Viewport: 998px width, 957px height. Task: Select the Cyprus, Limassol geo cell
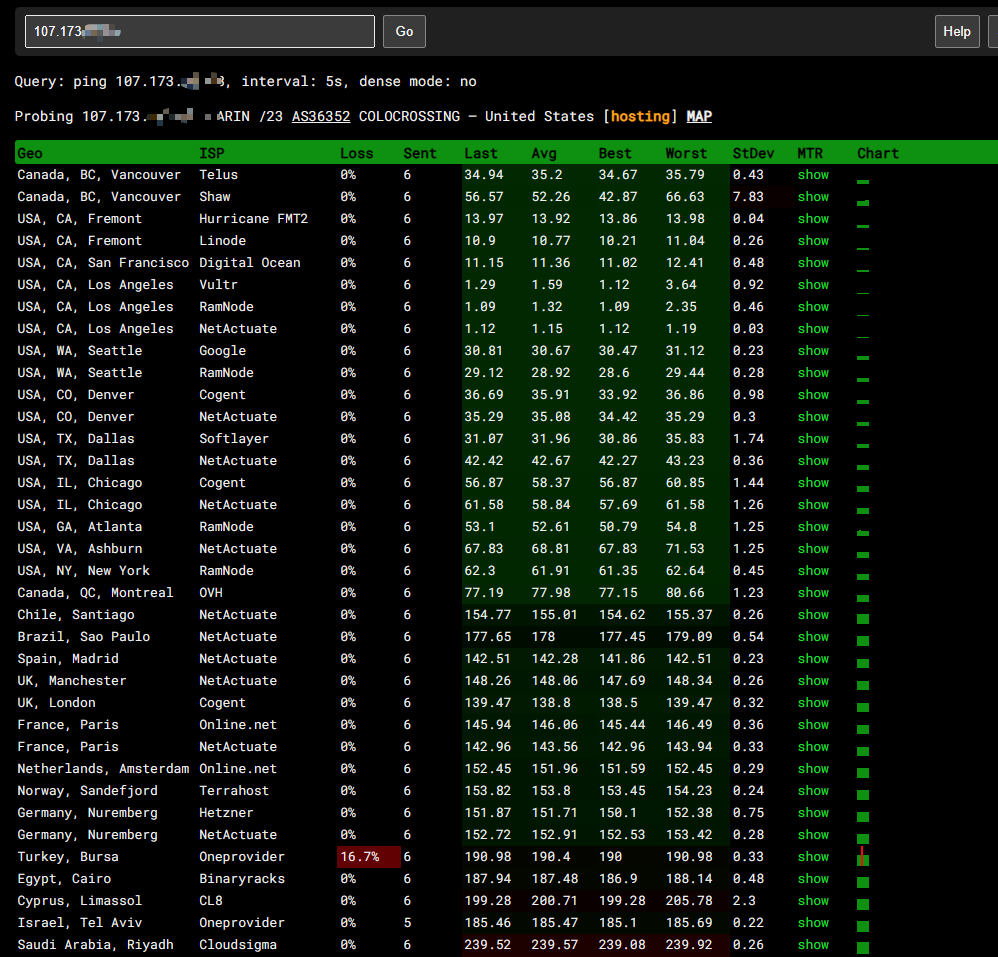[x=80, y=901]
